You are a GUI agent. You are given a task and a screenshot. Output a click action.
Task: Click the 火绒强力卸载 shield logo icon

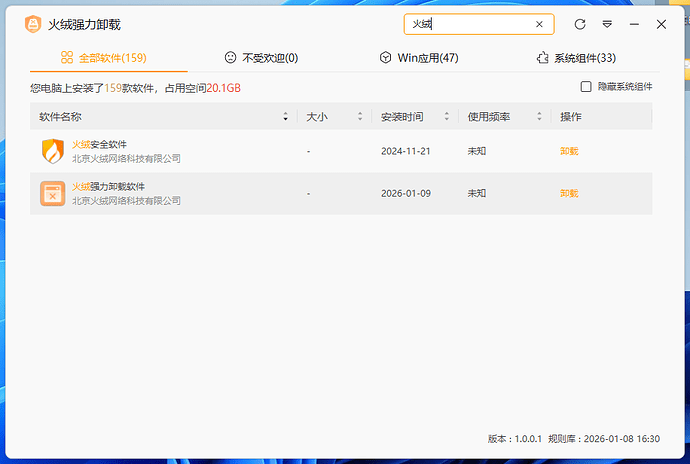(x=33, y=24)
